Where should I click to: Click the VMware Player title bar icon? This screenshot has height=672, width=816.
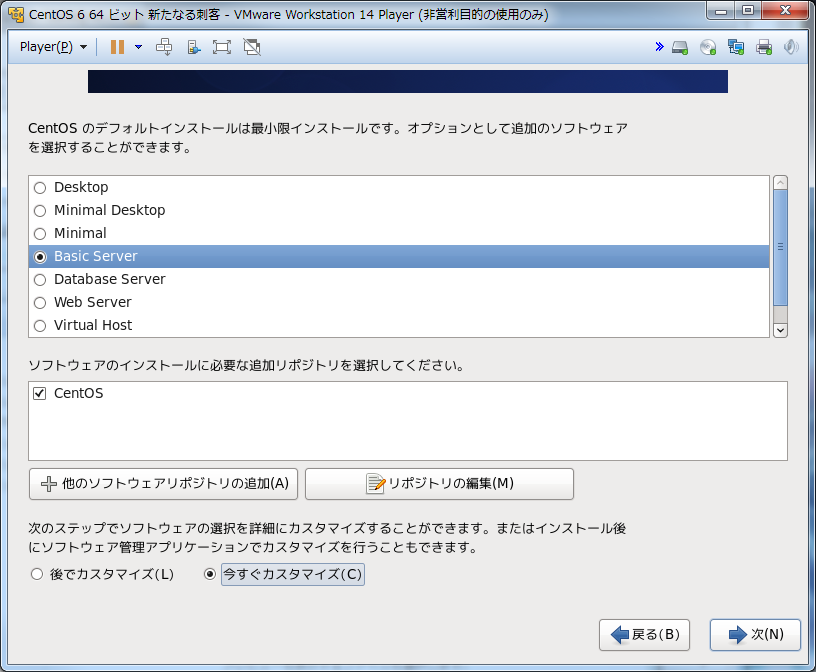pos(16,15)
